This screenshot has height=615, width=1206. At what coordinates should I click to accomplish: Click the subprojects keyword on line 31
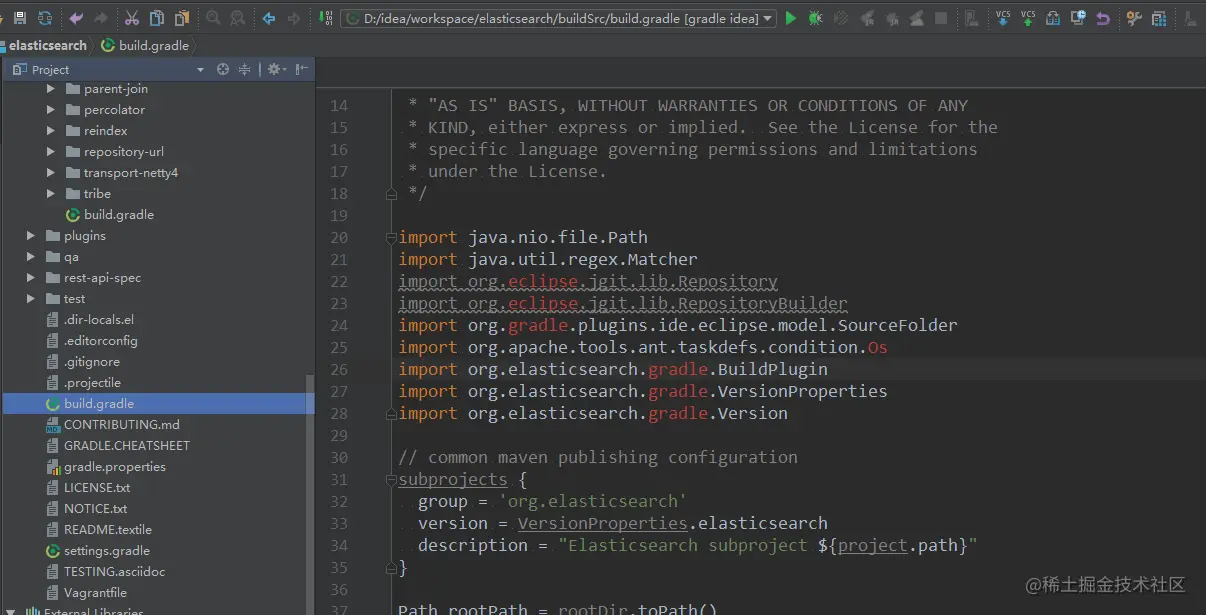point(453,479)
